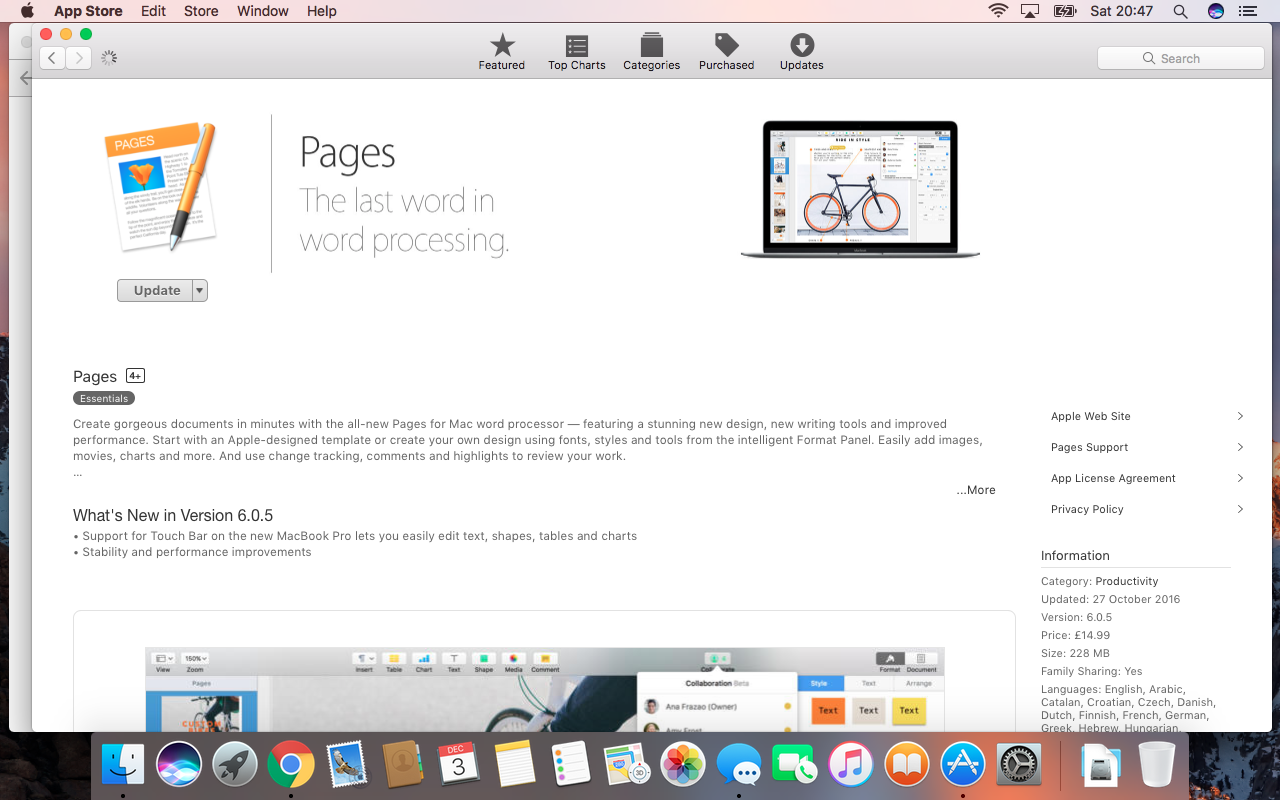Open the Mail stamp icon in Dock

tap(347, 766)
